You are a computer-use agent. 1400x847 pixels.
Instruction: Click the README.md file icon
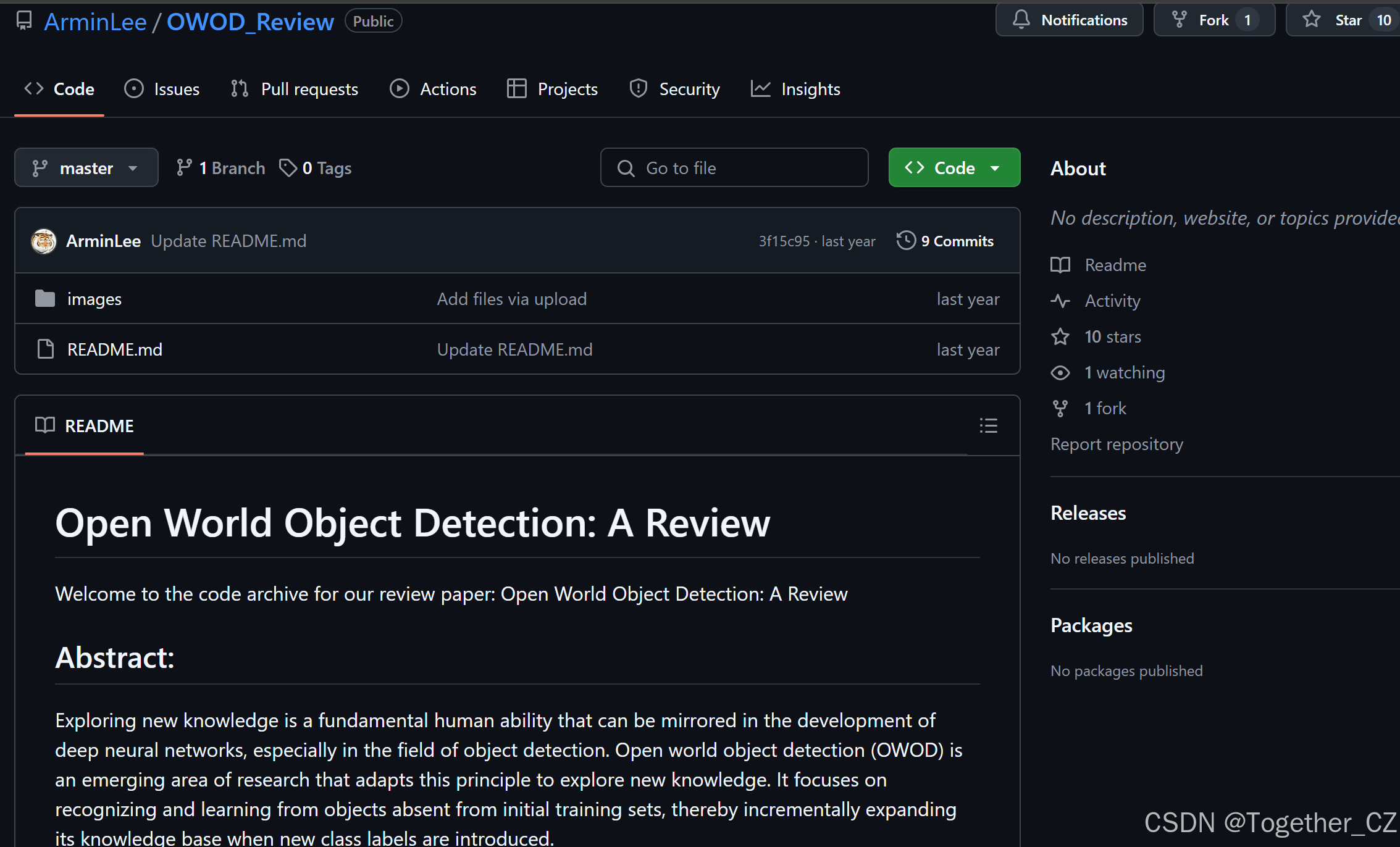45,349
